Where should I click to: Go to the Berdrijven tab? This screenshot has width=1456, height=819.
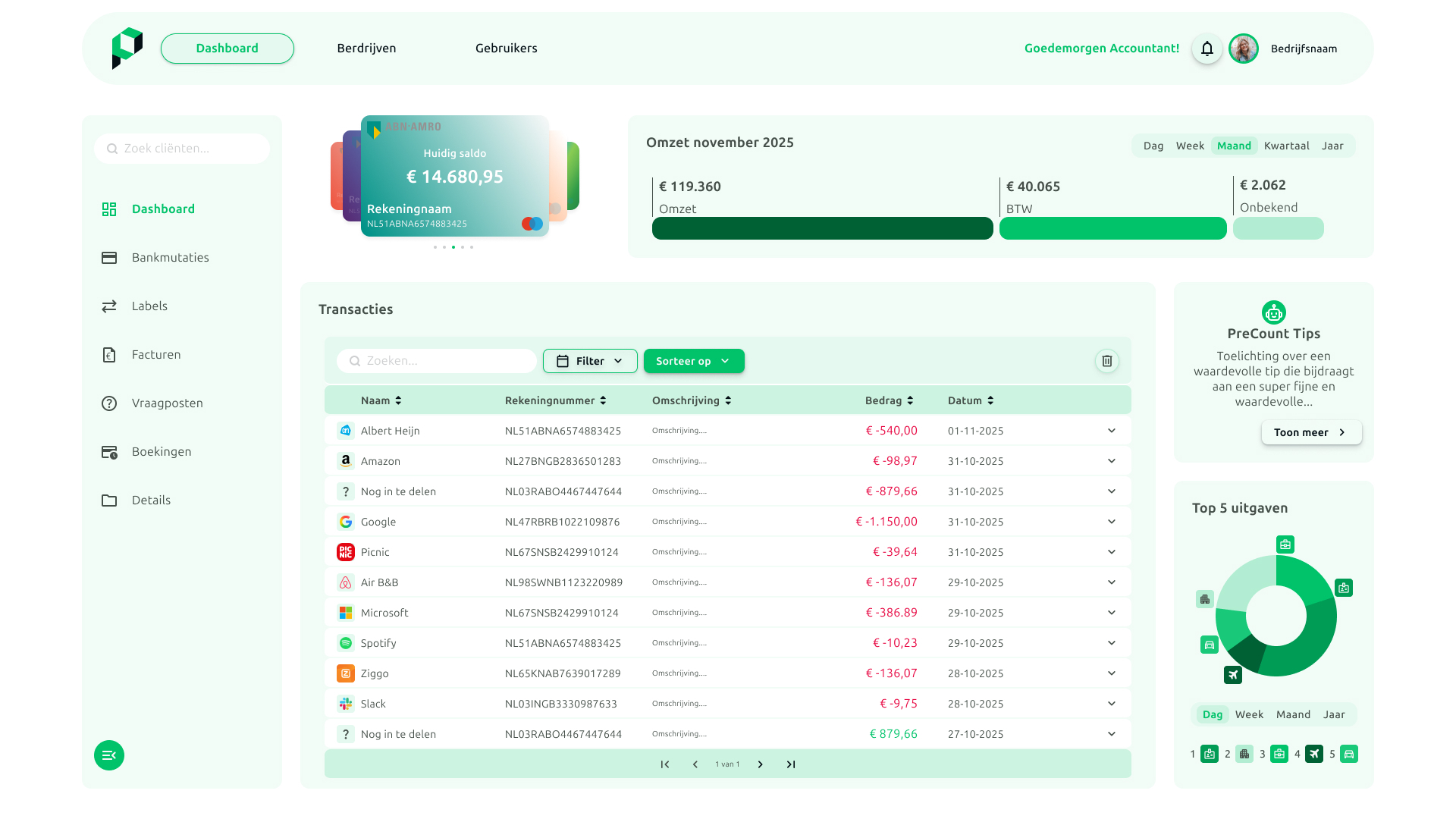click(366, 48)
